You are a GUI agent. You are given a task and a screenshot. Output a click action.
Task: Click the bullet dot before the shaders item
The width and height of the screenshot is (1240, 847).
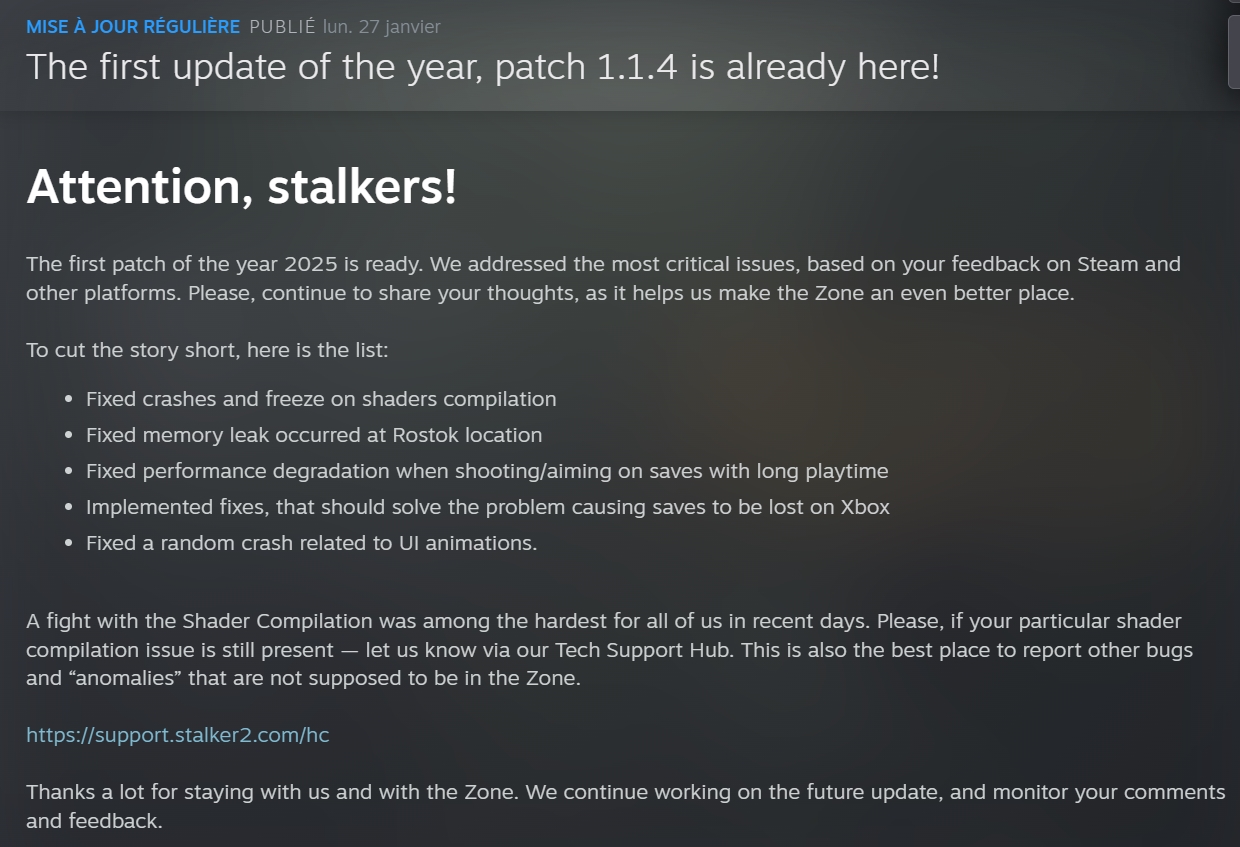click(68, 400)
